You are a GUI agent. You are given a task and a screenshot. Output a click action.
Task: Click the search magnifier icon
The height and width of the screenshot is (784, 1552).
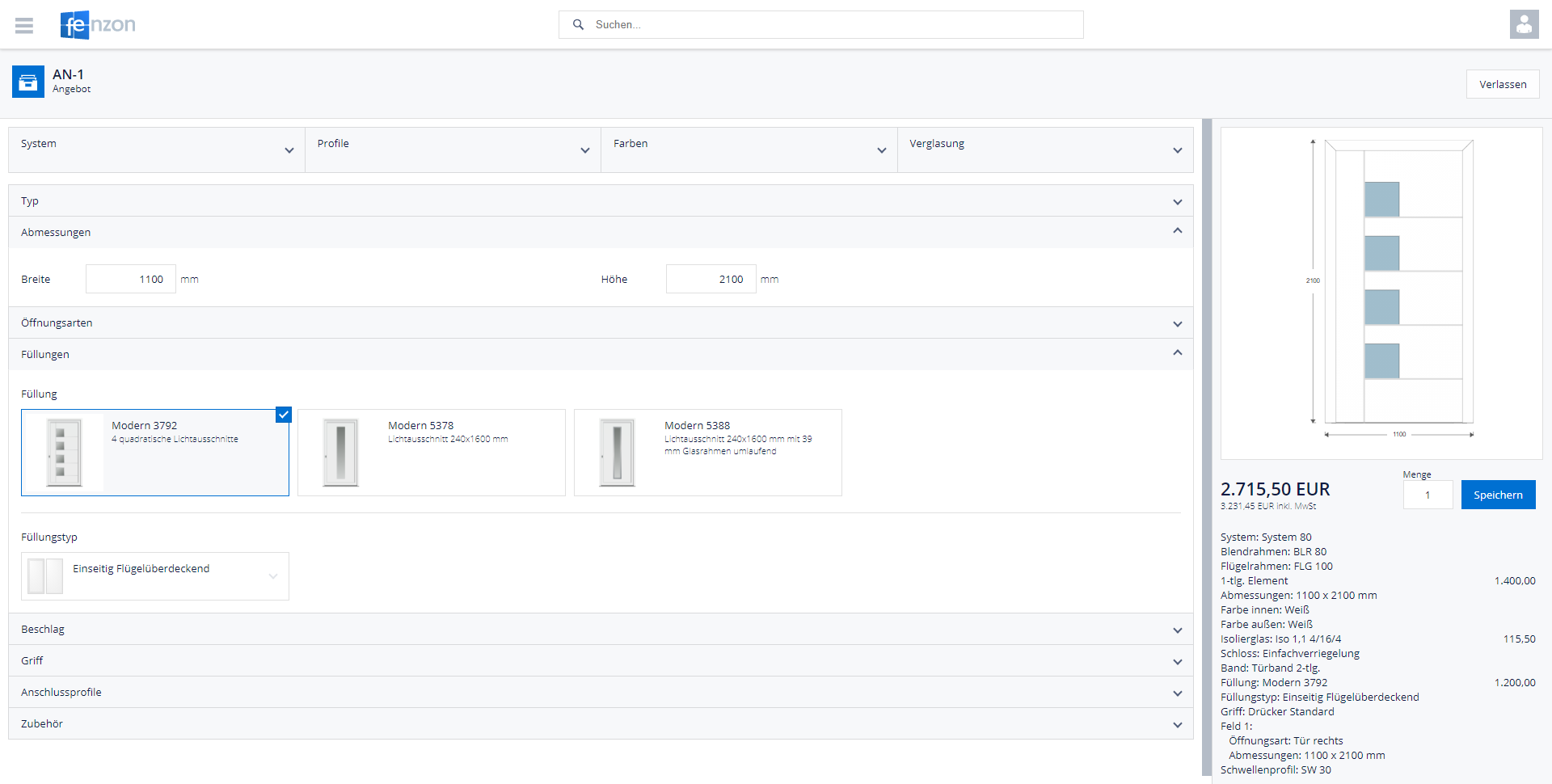[578, 25]
